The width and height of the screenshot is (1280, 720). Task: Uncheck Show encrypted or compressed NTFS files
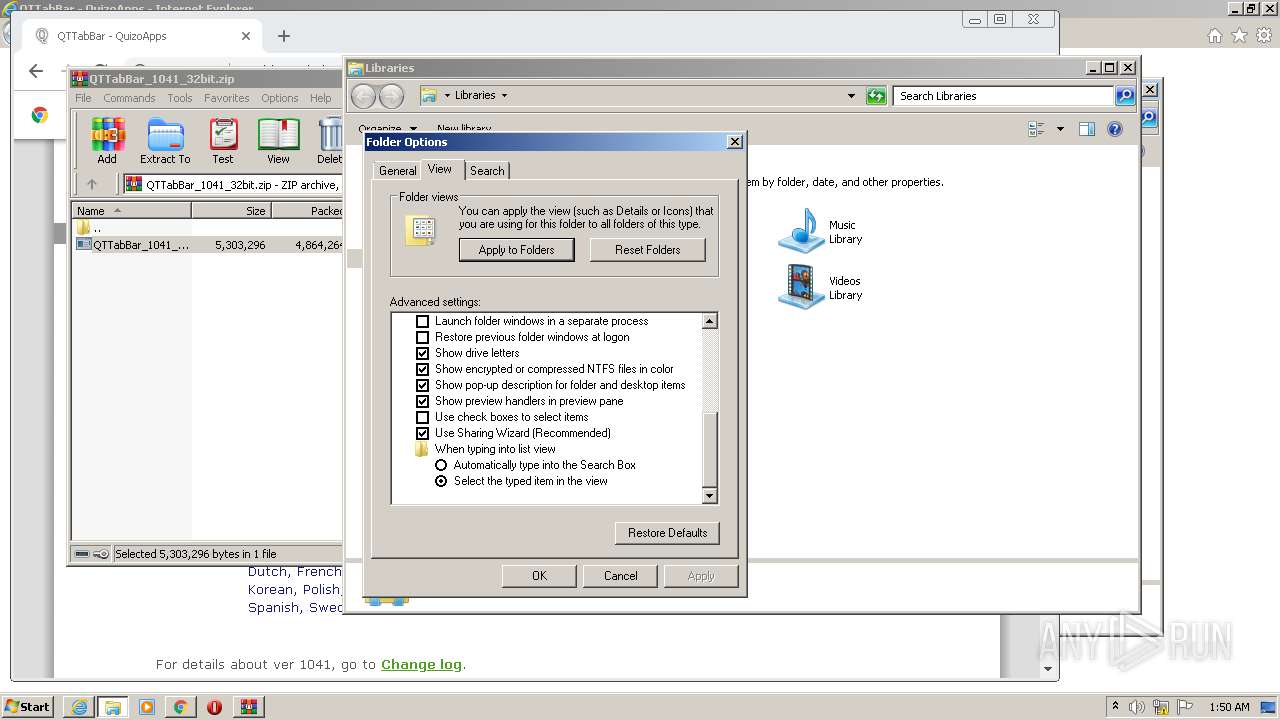(422, 369)
